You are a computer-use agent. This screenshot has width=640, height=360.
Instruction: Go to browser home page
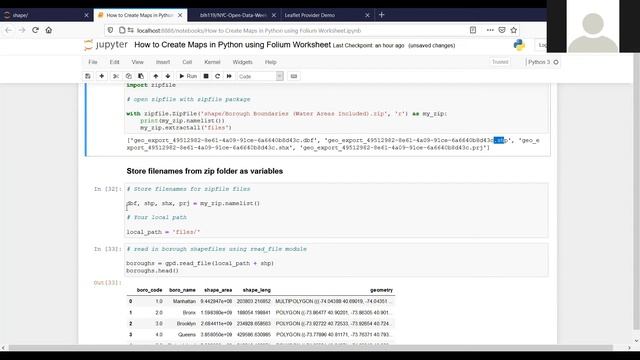click(x=49, y=30)
